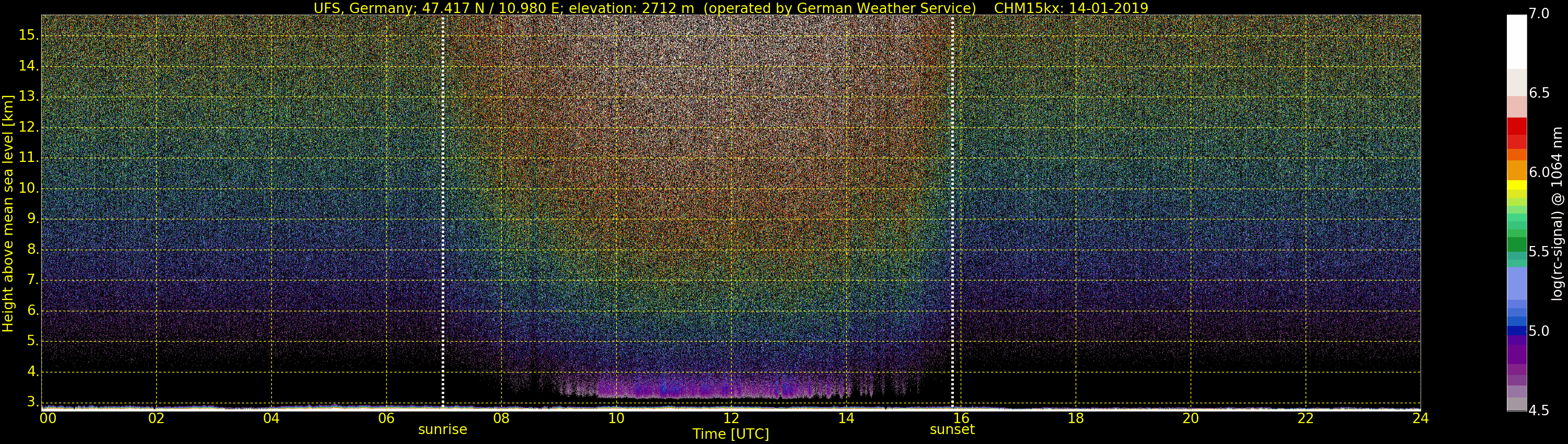Viewport: 1568px width, 444px height.
Task: Click the colorbar value '5.5'
Action: point(1539,252)
